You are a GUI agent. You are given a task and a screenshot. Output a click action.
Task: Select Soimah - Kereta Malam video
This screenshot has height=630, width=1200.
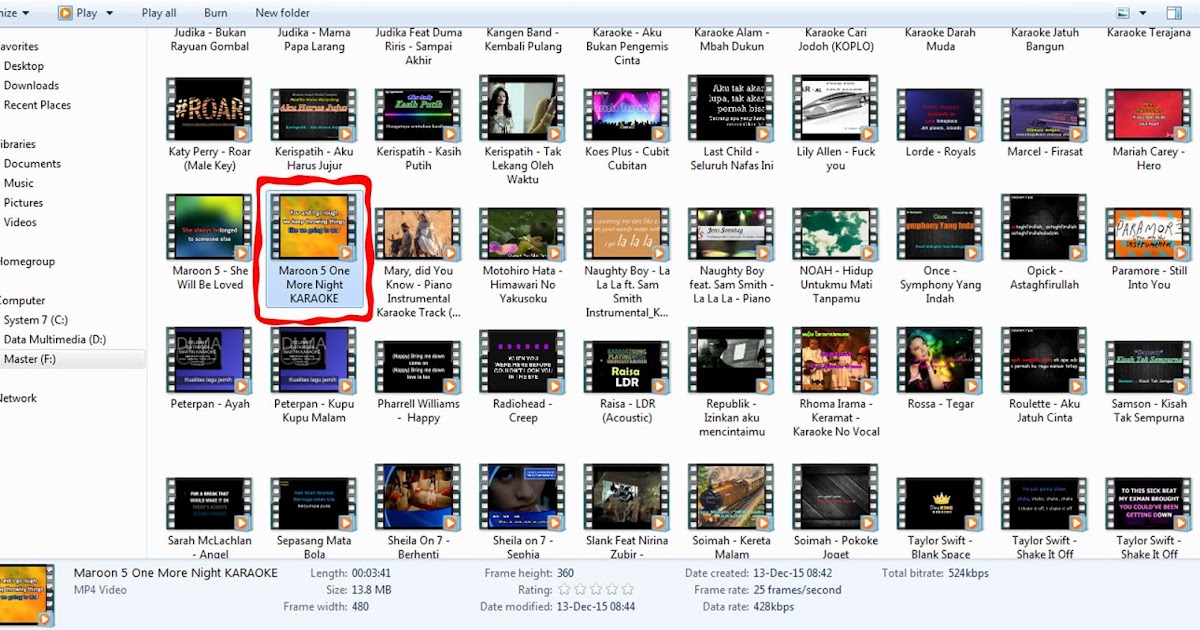[x=731, y=512]
